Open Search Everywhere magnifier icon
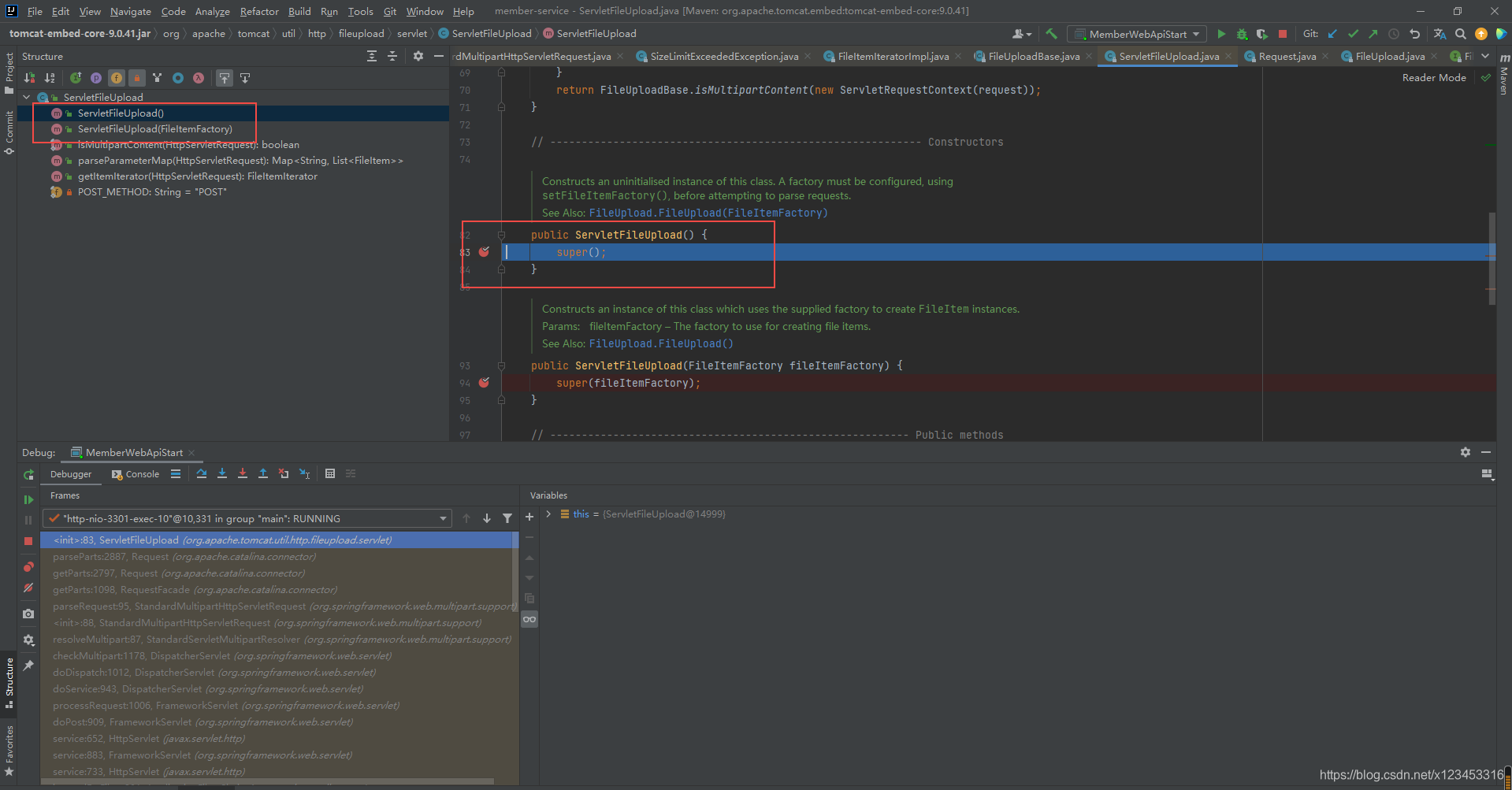Viewport: 1512px width, 790px height. coord(1460,34)
